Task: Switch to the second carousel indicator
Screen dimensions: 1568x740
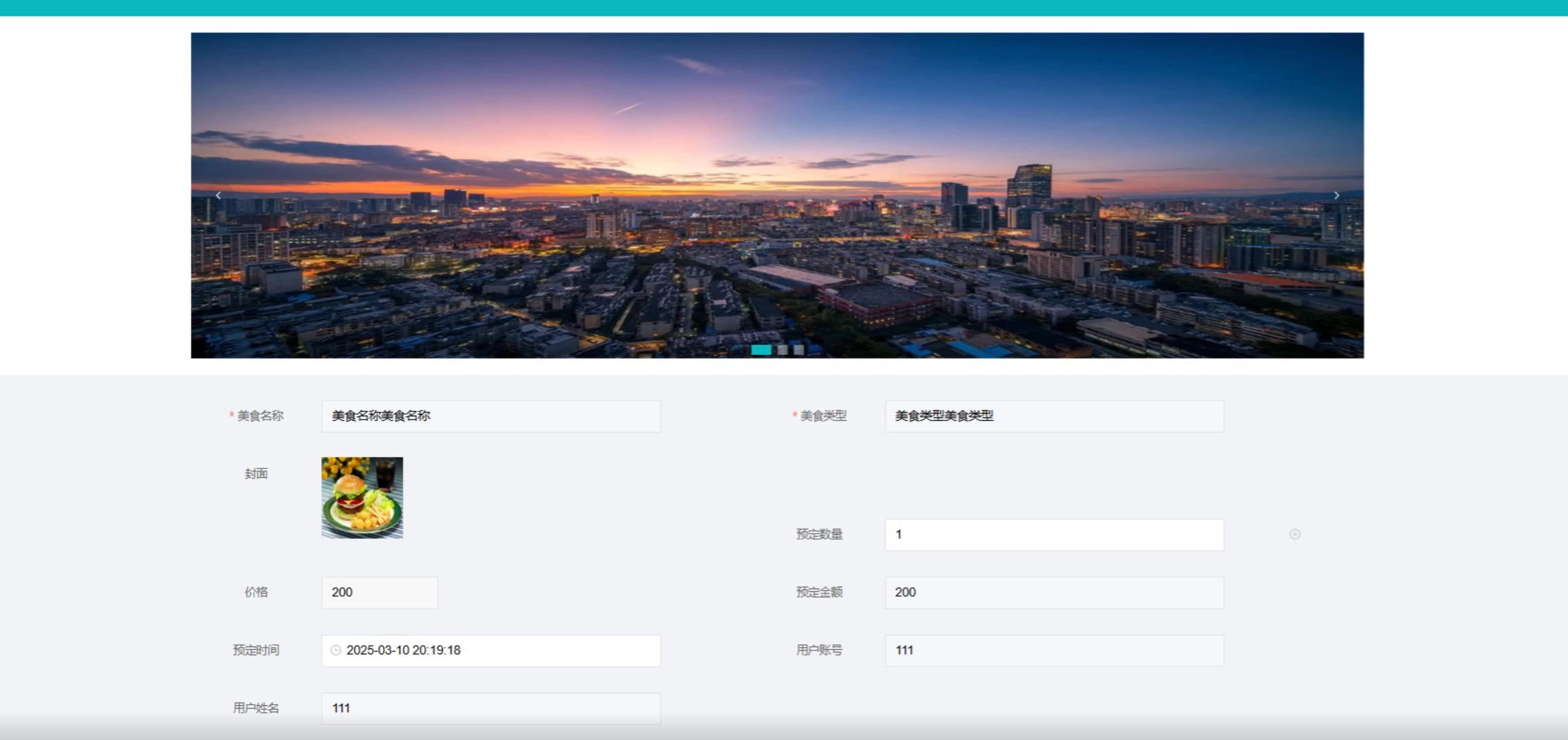Action: 782,350
